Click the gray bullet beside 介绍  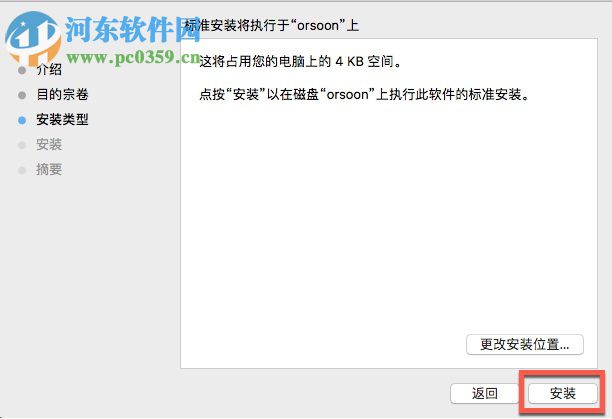click(x=22, y=70)
